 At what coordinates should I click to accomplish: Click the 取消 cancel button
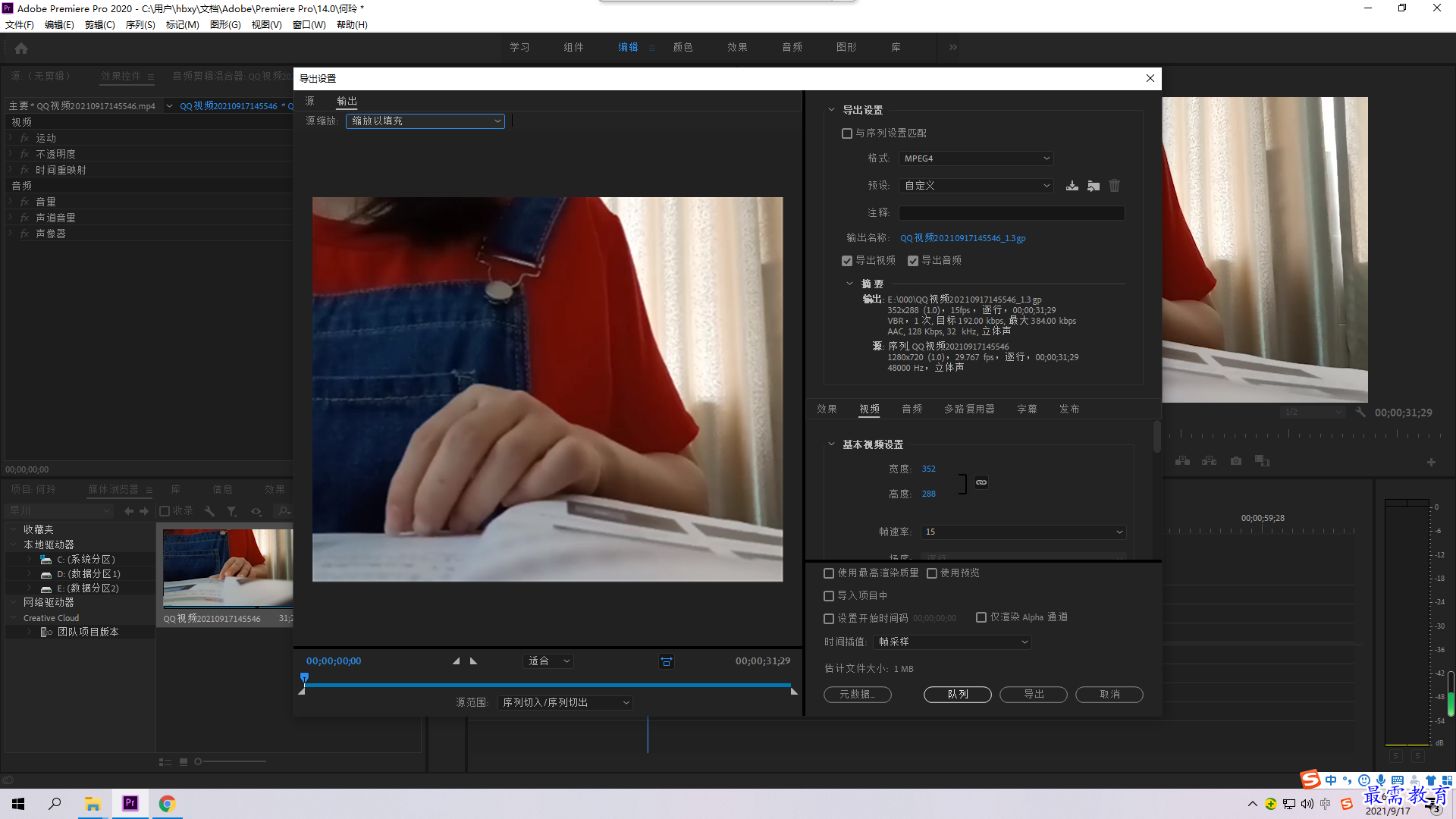click(1109, 695)
